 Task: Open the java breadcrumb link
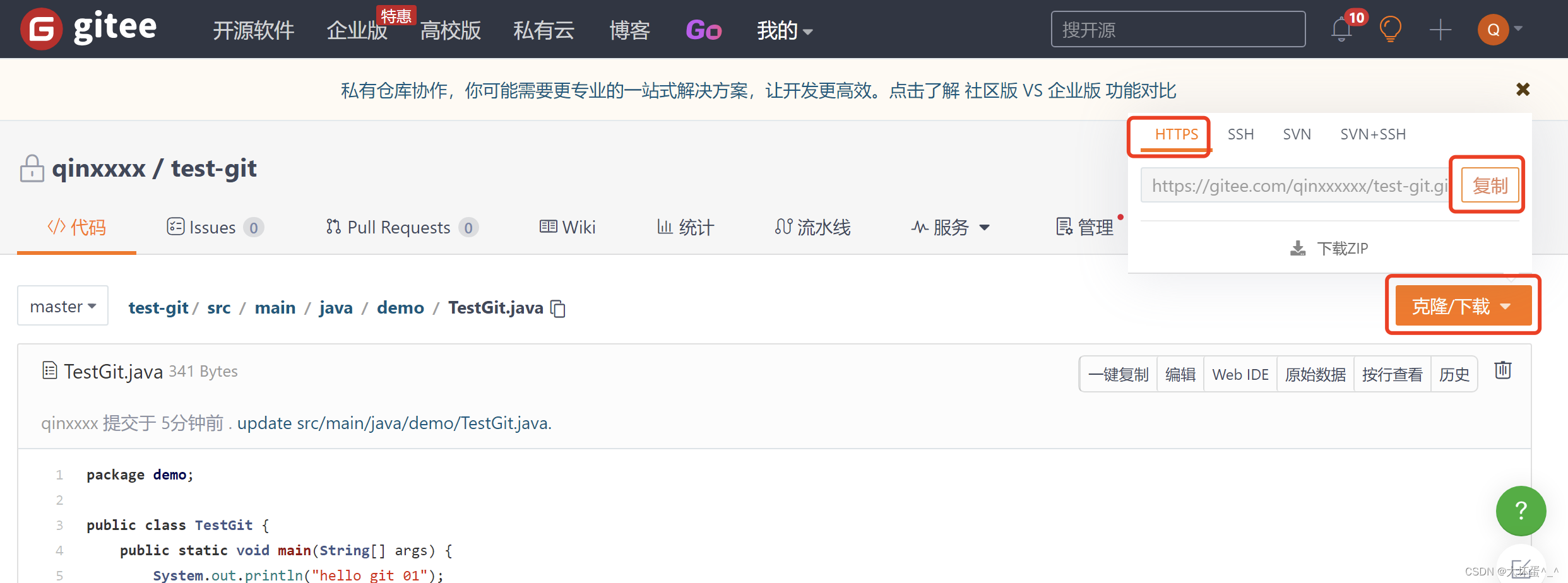pos(336,307)
